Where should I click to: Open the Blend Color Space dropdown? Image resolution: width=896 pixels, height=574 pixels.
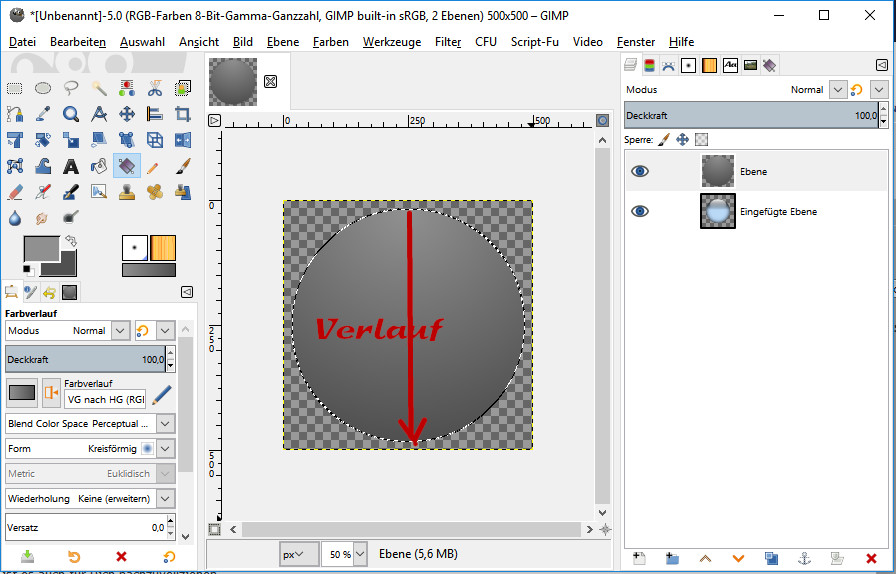pyautogui.click(x=165, y=423)
